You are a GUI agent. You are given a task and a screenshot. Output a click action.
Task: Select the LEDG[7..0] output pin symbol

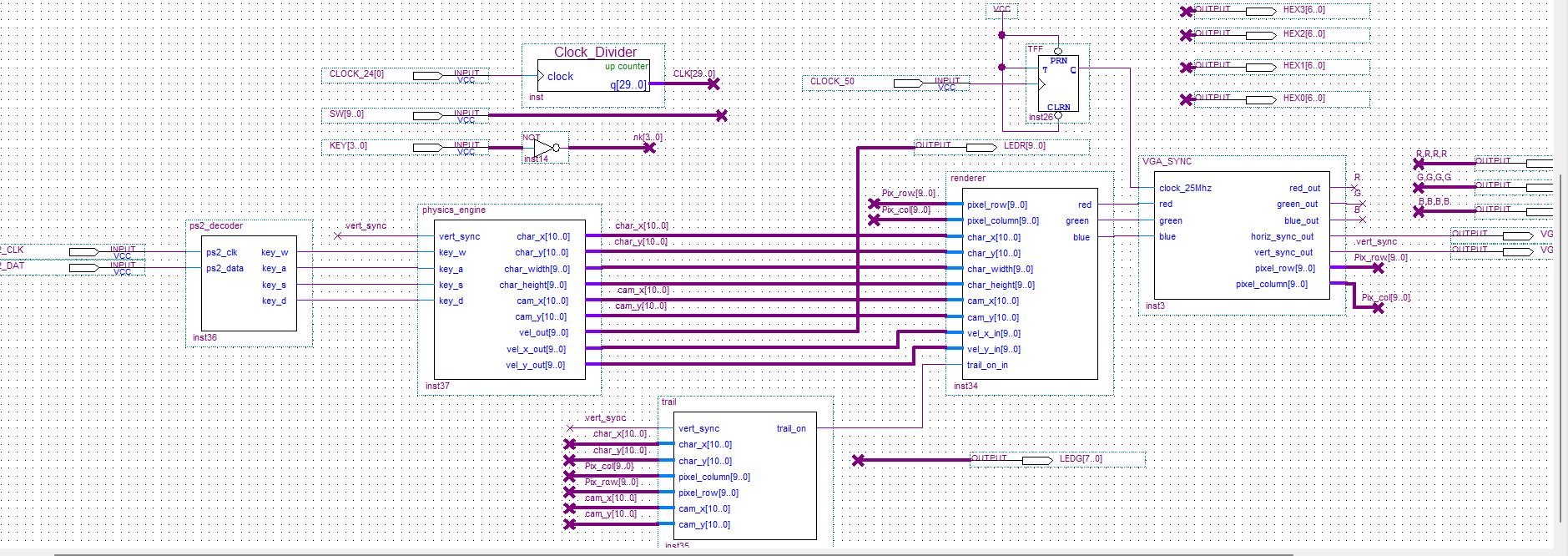pos(1037,460)
